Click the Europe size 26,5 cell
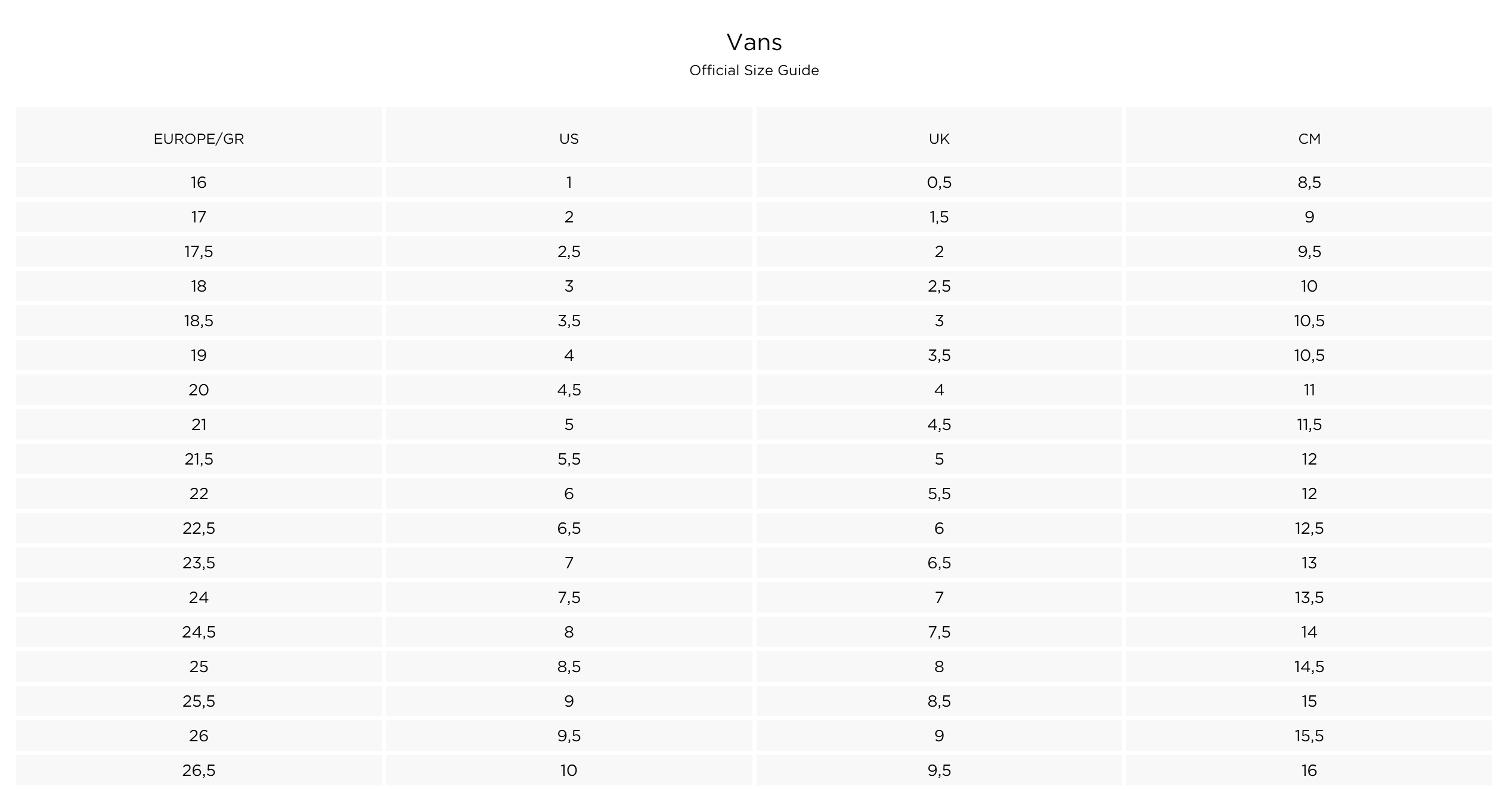Image resolution: width=1512 pixels, height=789 pixels. tap(199, 770)
